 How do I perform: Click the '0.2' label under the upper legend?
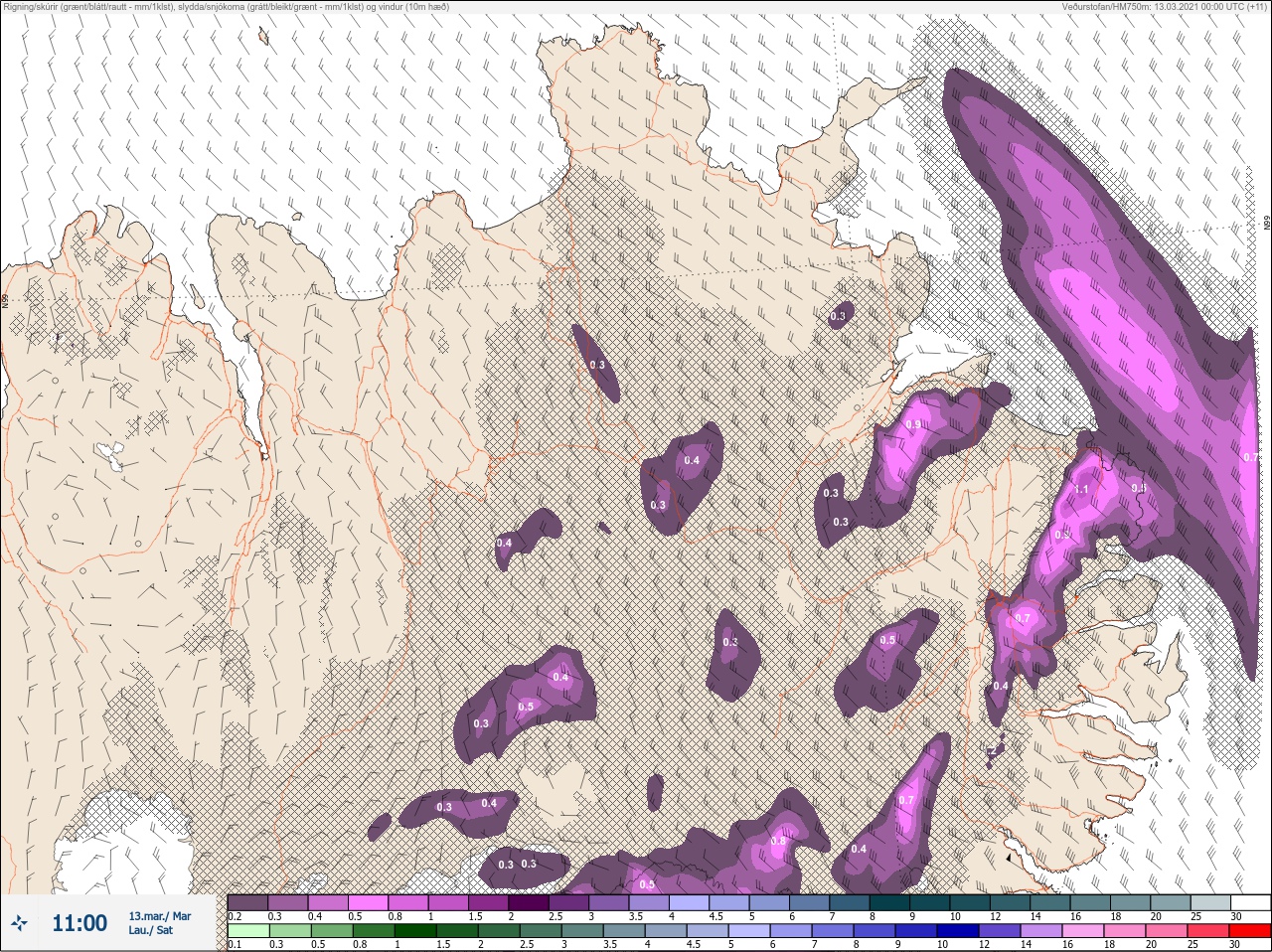(235, 915)
